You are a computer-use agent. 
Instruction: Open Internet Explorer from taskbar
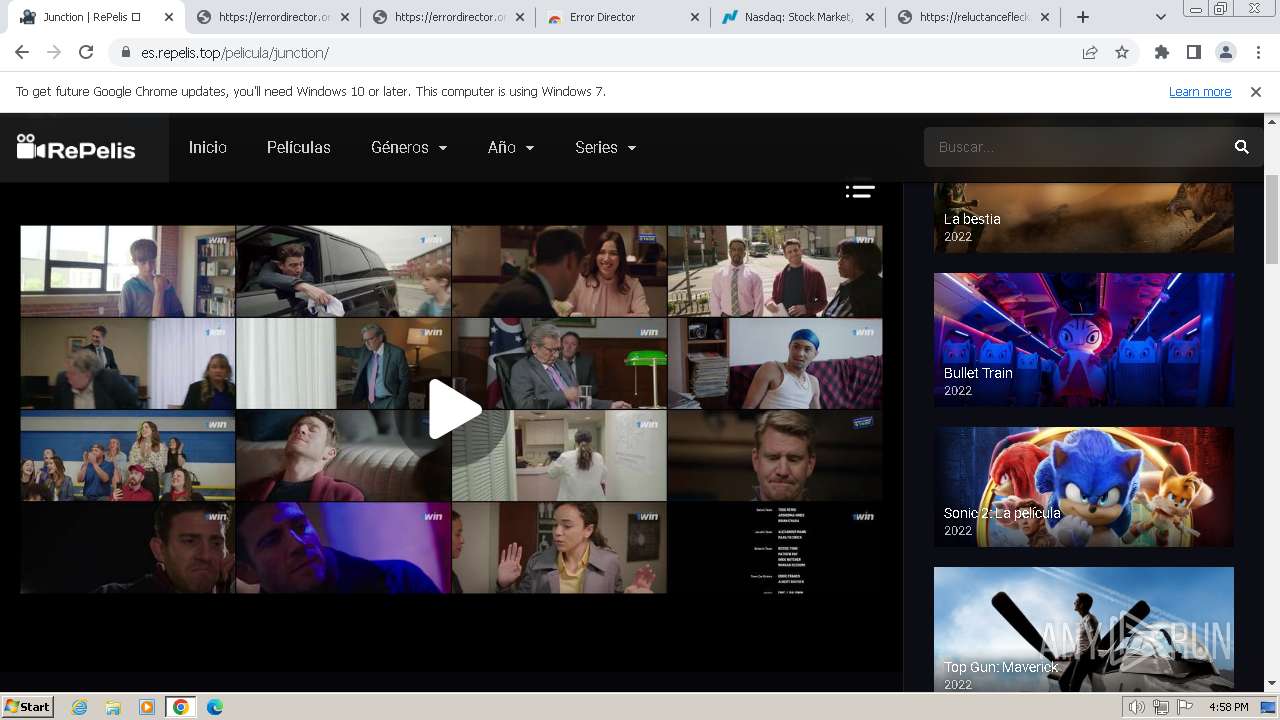79,707
